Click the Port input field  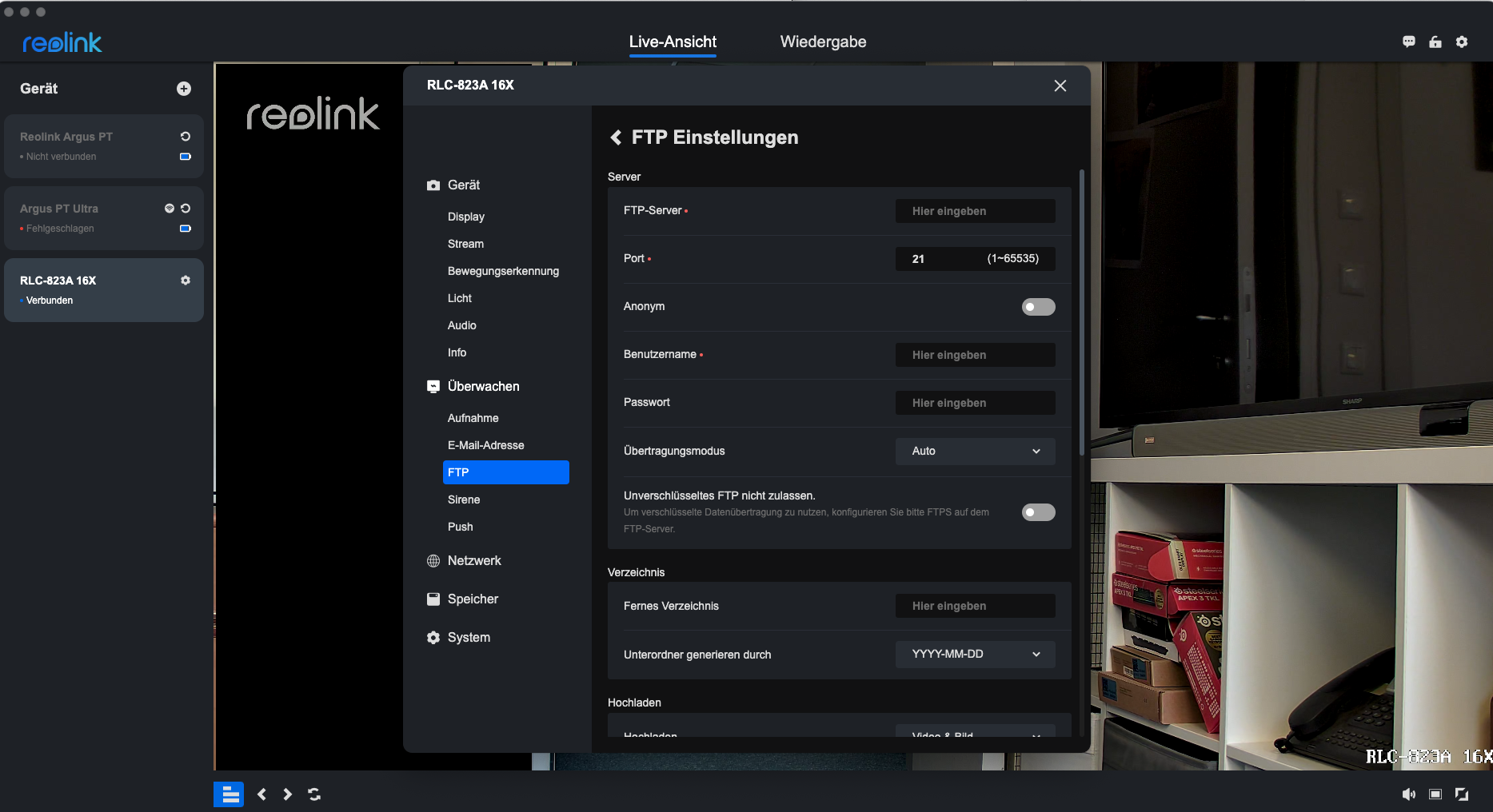click(976, 259)
